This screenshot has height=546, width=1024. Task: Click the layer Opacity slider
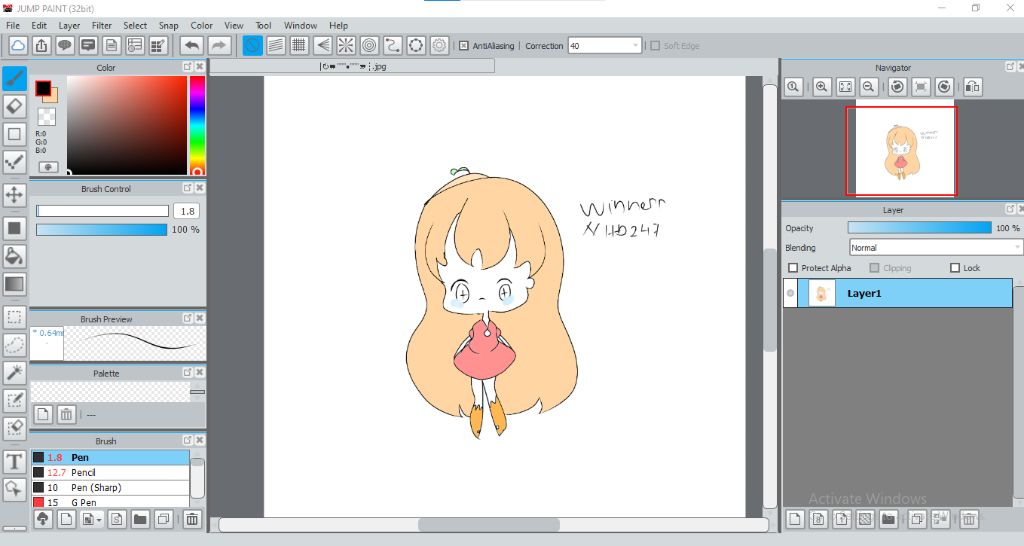(x=920, y=228)
